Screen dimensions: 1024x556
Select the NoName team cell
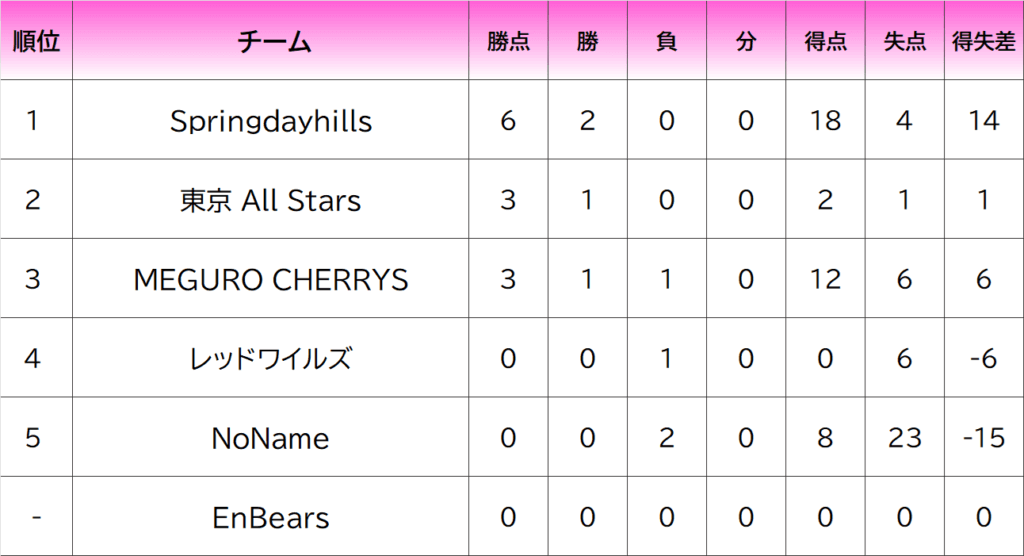tap(271, 438)
